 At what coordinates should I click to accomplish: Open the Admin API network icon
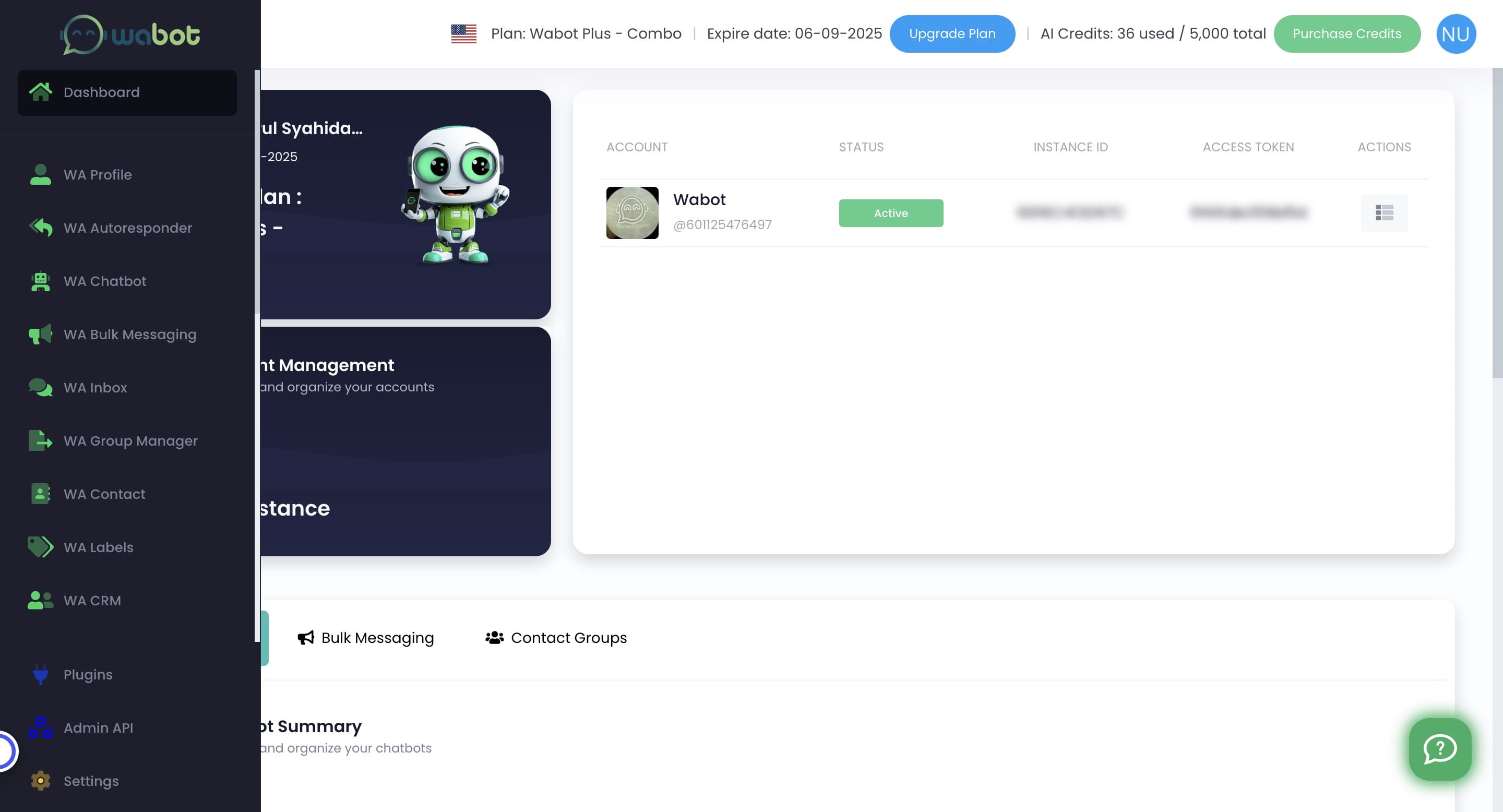(40, 727)
